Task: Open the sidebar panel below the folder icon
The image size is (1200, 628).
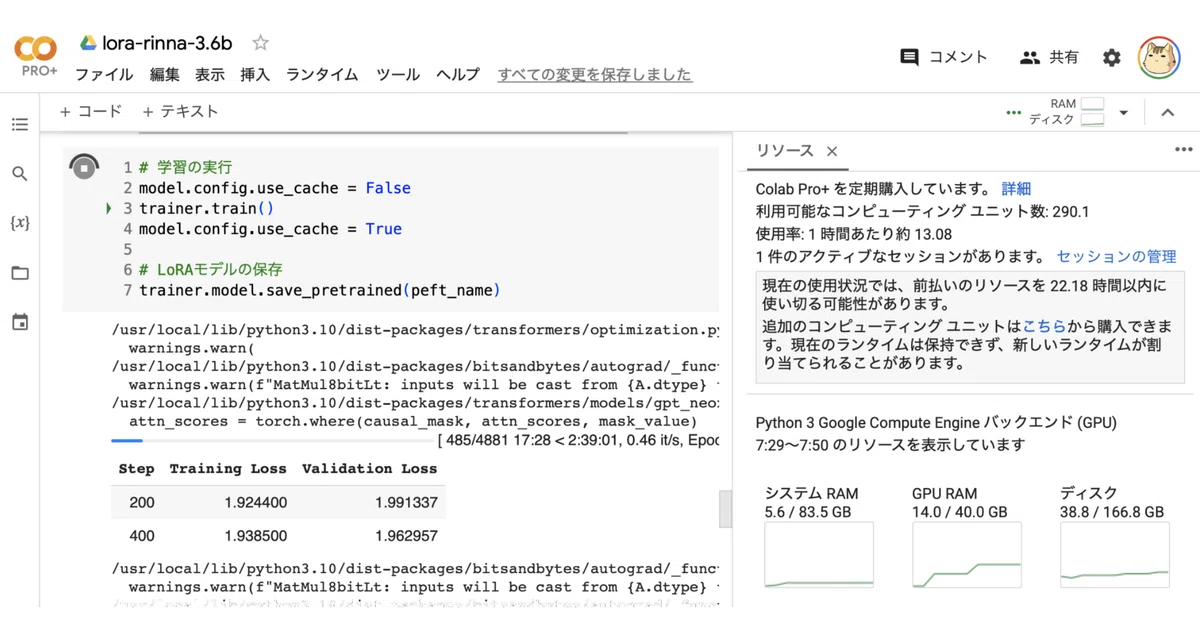Action: (20, 322)
